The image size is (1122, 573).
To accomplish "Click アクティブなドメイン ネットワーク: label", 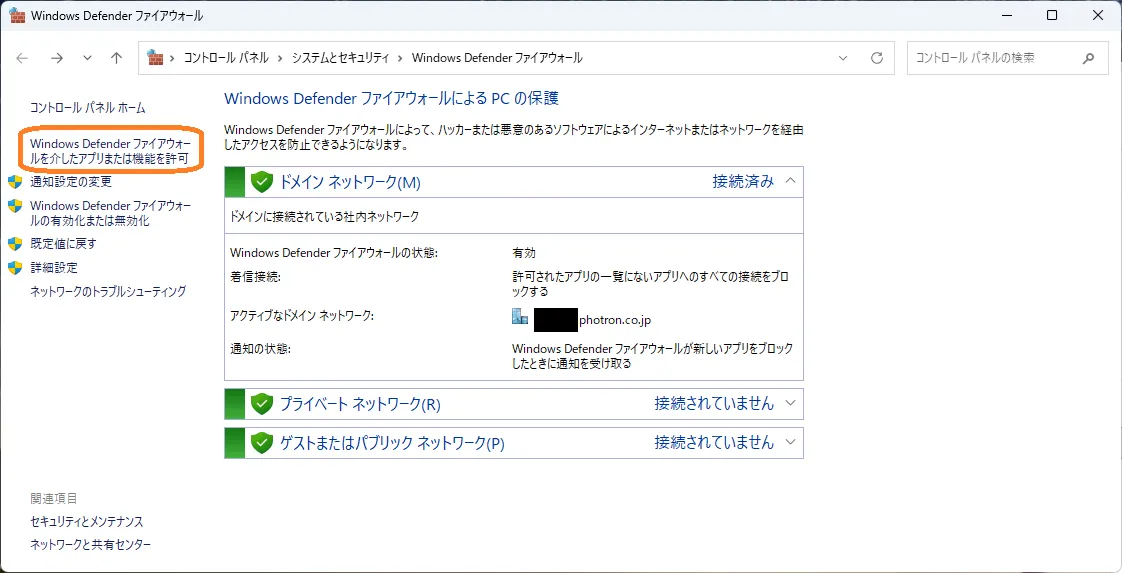I will pos(302,315).
